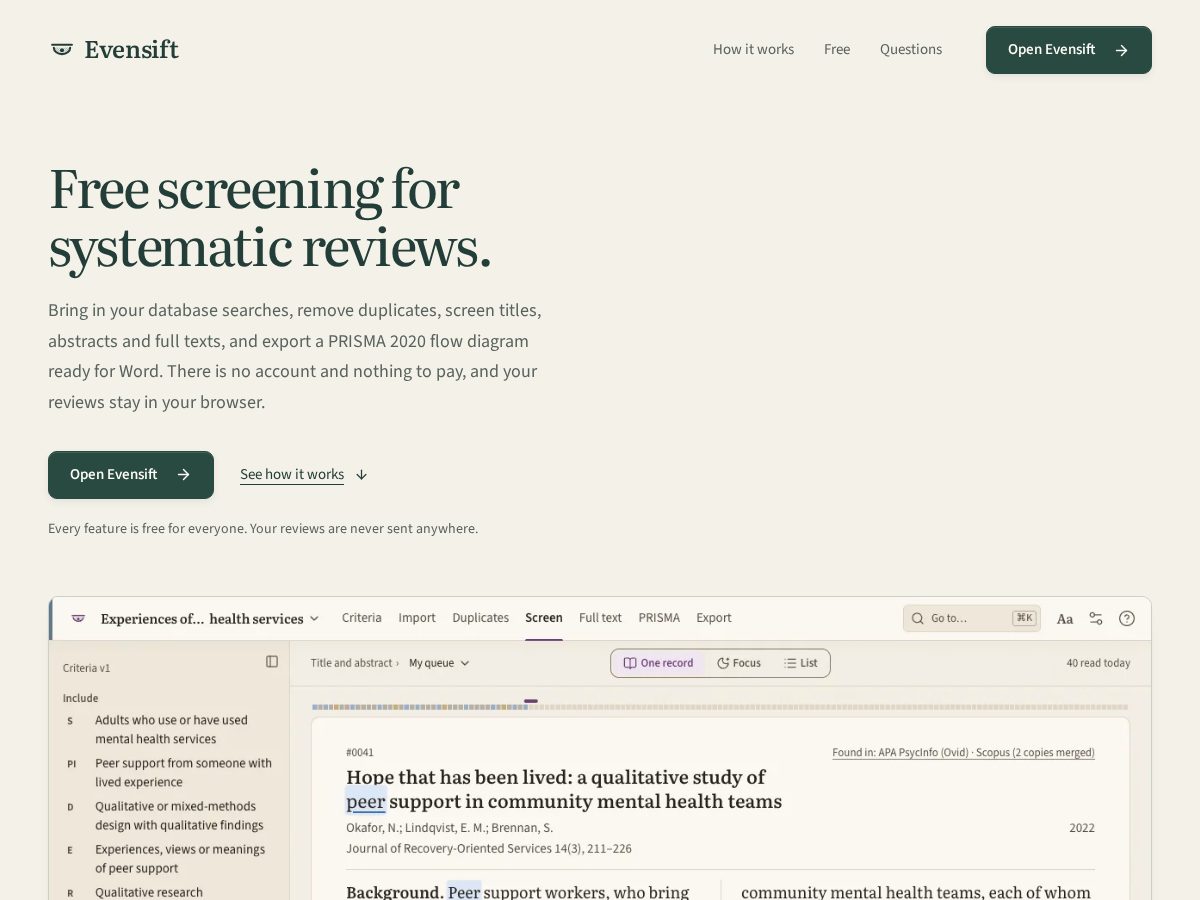The image size is (1200, 900).
Task: Click the Go to search field
Action: pos(971,618)
